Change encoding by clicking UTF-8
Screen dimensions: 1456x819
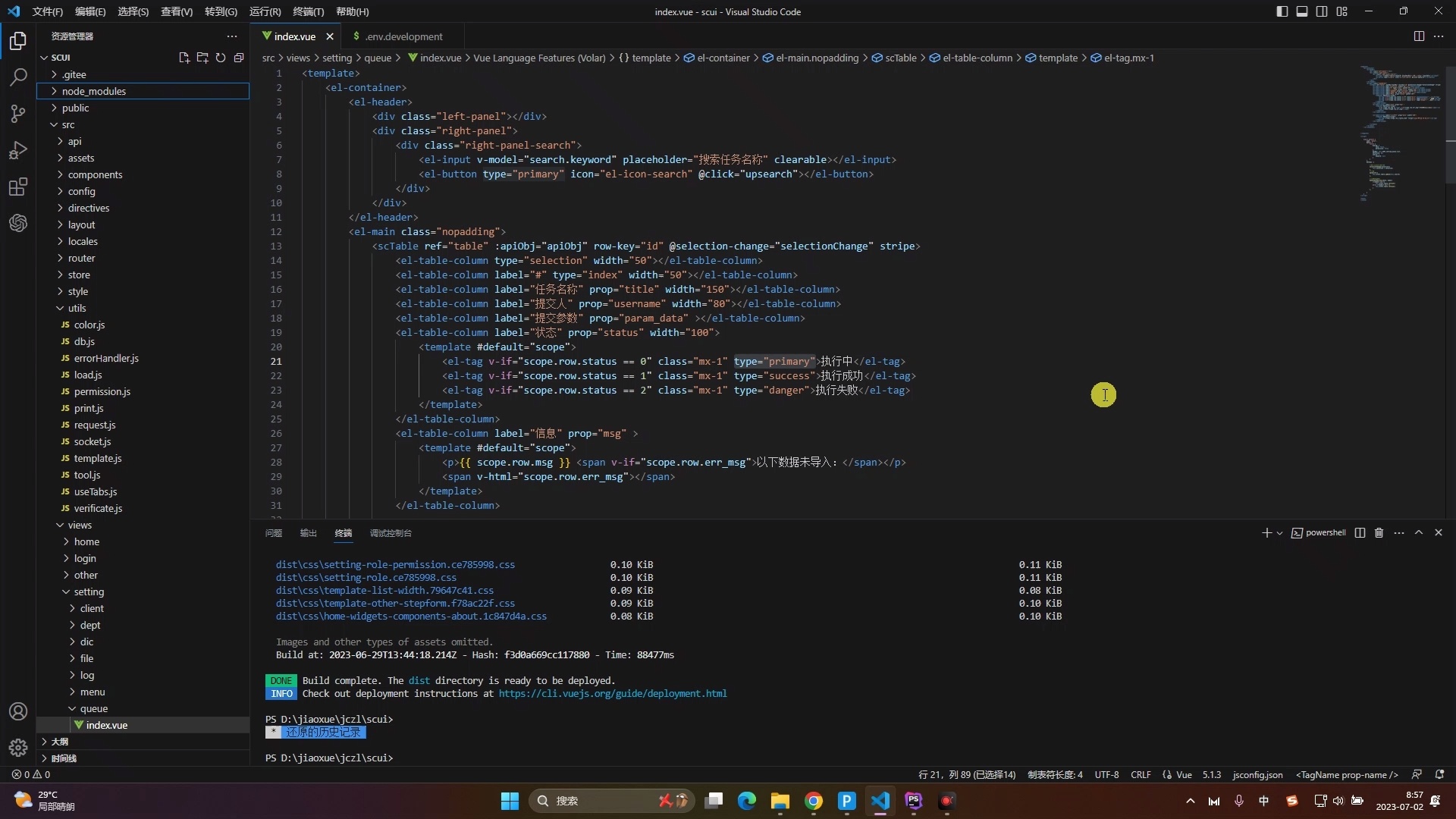click(1107, 775)
